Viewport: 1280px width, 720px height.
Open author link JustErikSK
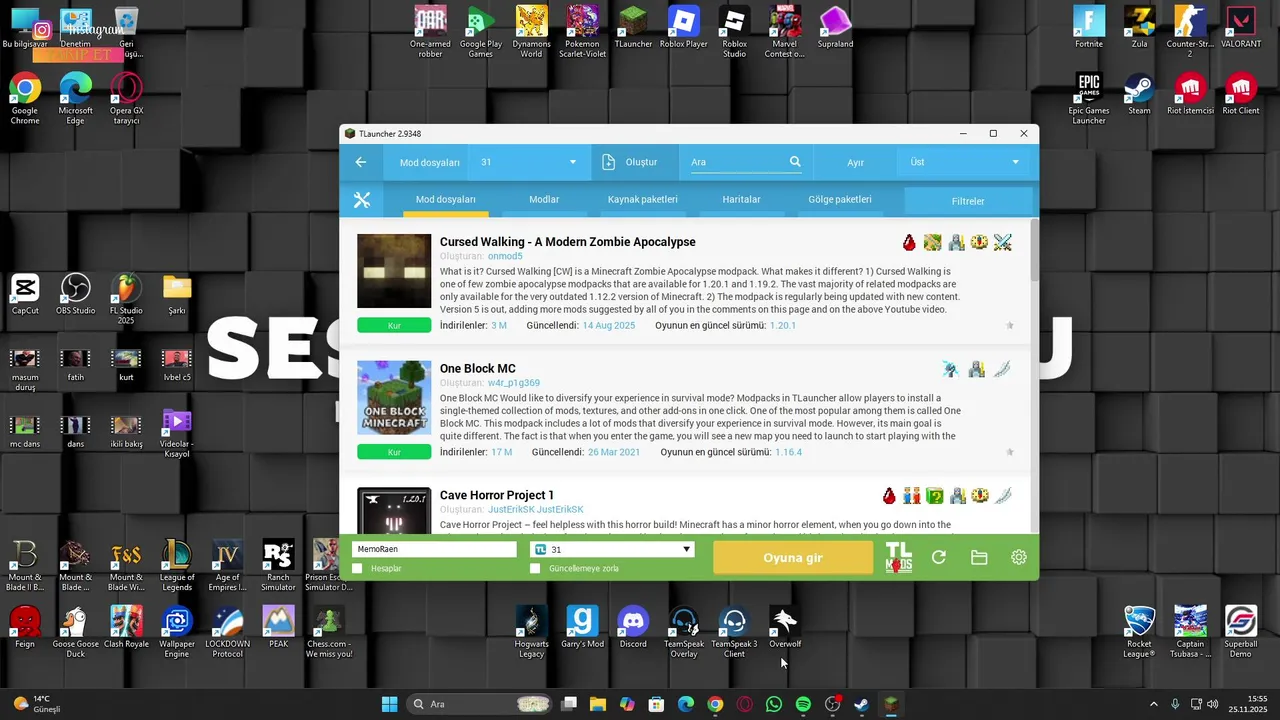point(536,510)
